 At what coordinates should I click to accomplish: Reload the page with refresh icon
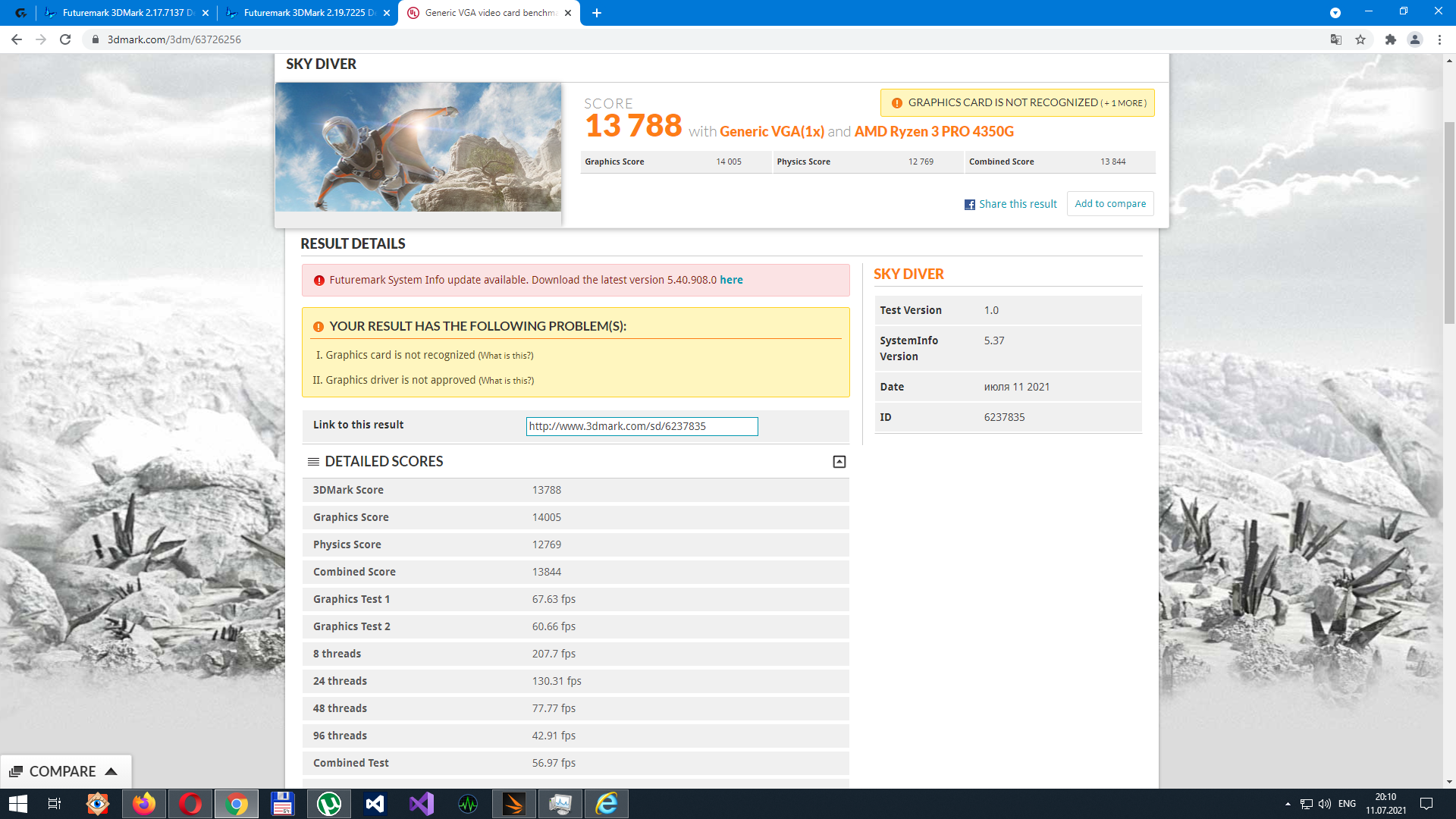(x=65, y=39)
